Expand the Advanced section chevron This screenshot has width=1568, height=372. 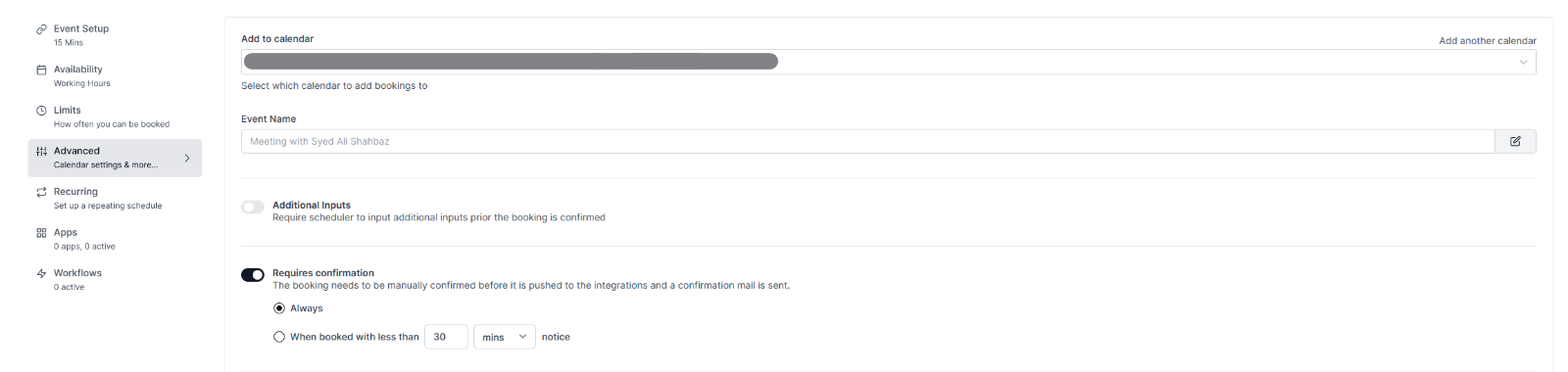pyautogui.click(x=187, y=158)
